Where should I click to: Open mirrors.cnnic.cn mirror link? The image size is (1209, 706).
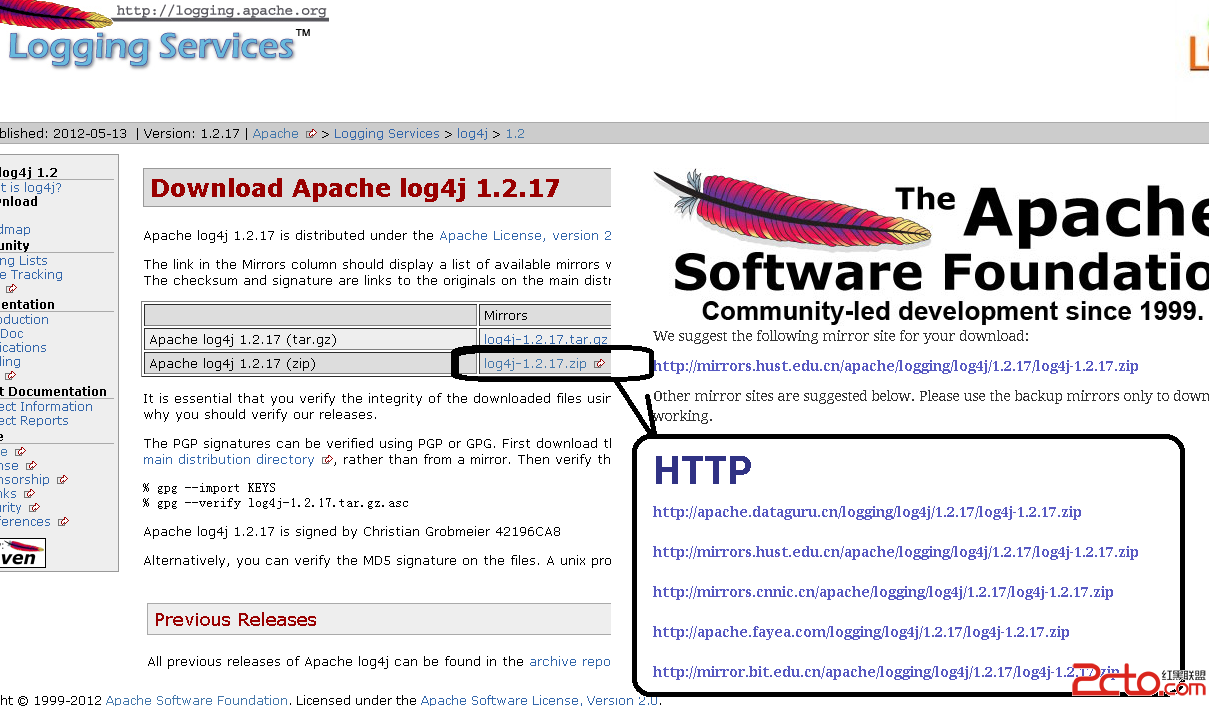pos(883,592)
